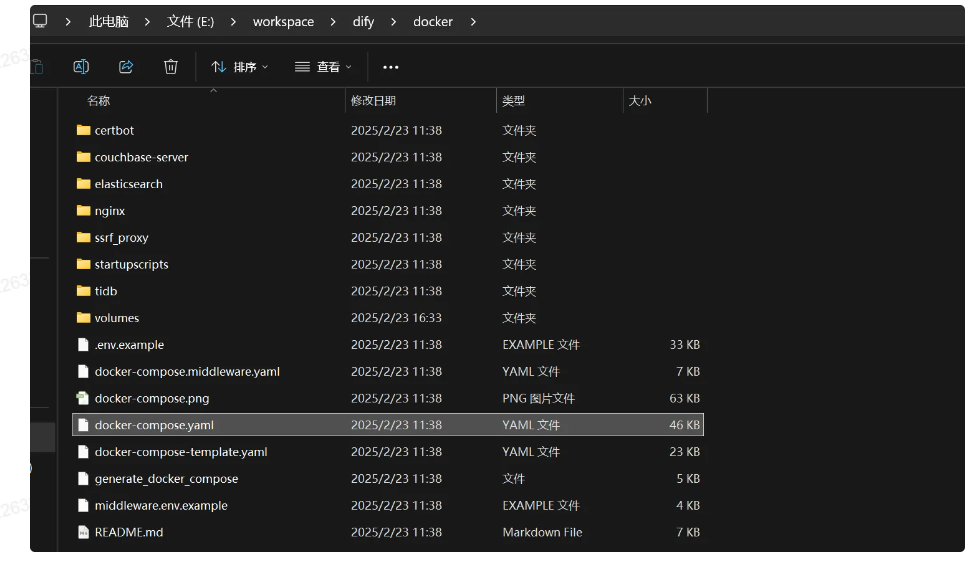Image resolution: width=967 pixels, height=567 pixels.
Task: Sort by the 大小 column header
Action: click(640, 101)
